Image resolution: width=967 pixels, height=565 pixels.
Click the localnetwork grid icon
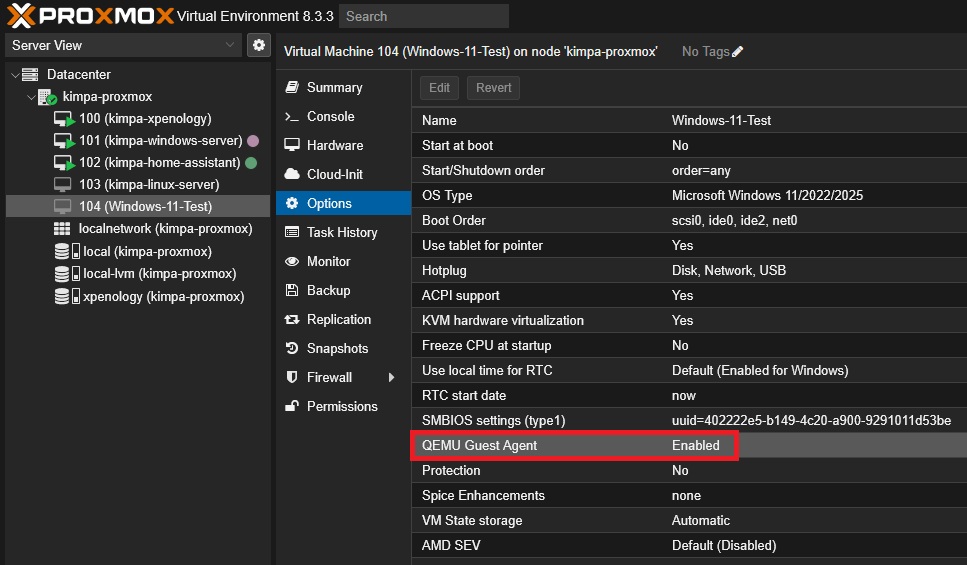tap(62, 229)
